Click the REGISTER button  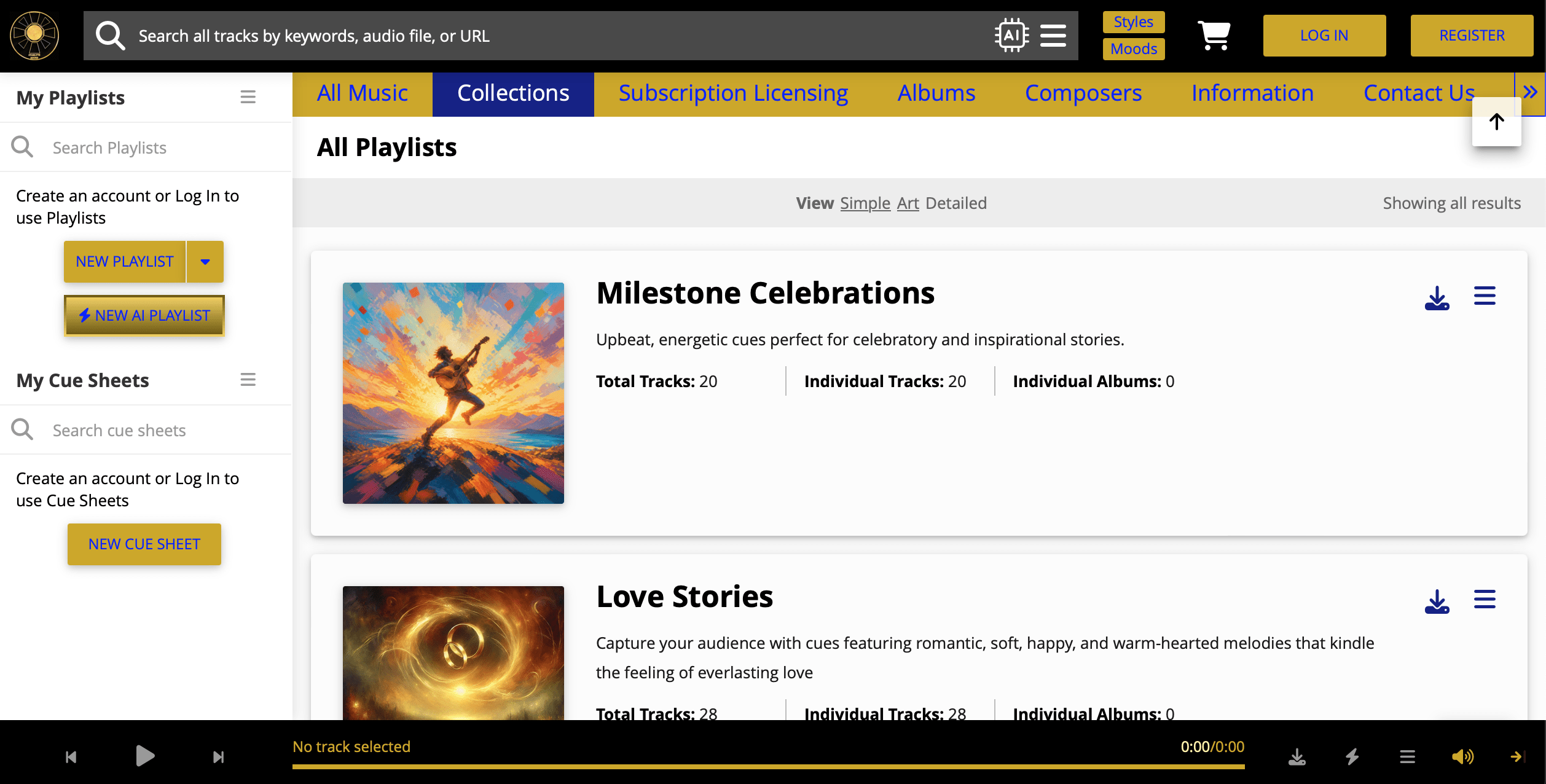pyautogui.click(x=1472, y=36)
